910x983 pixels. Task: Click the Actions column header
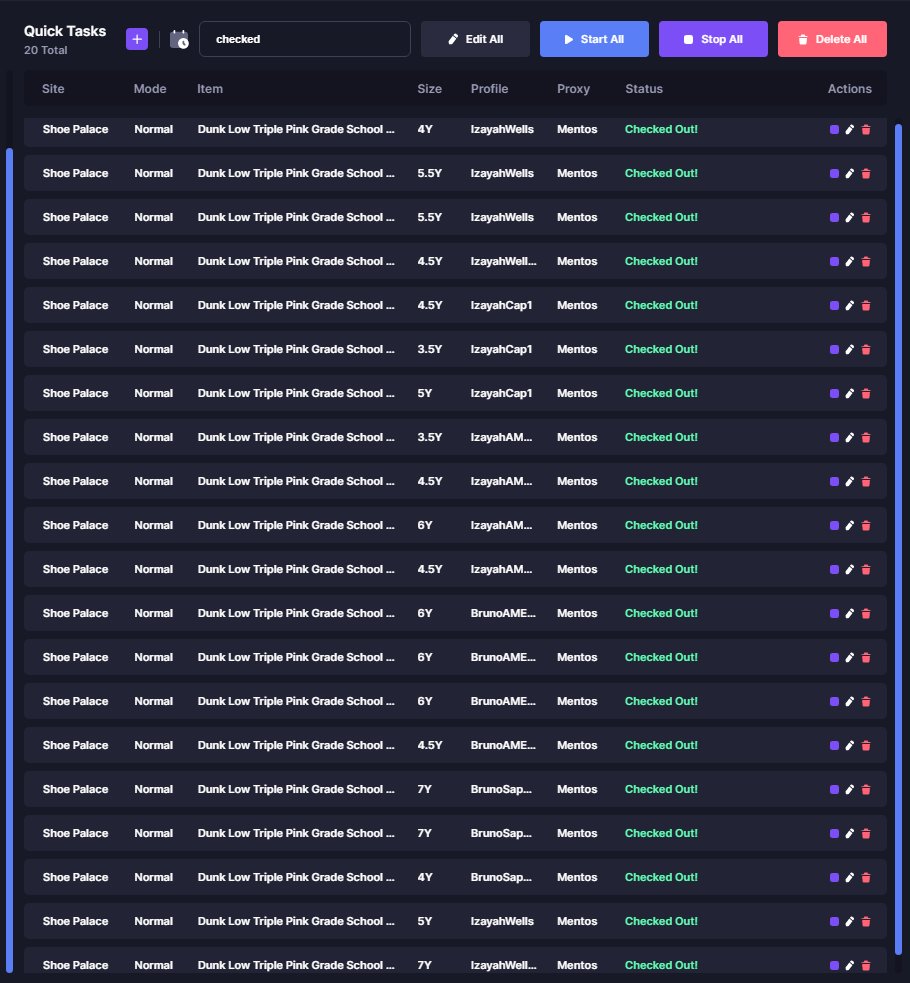click(849, 88)
